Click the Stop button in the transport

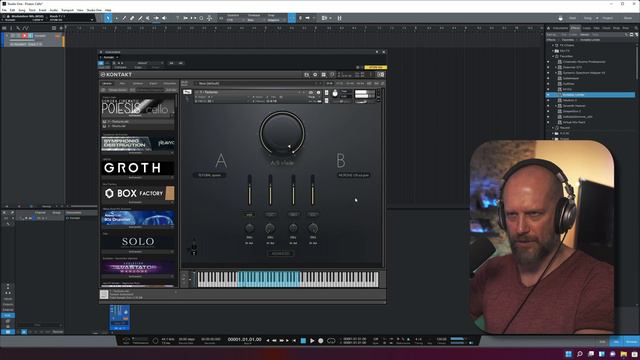click(x=303, y=340)
